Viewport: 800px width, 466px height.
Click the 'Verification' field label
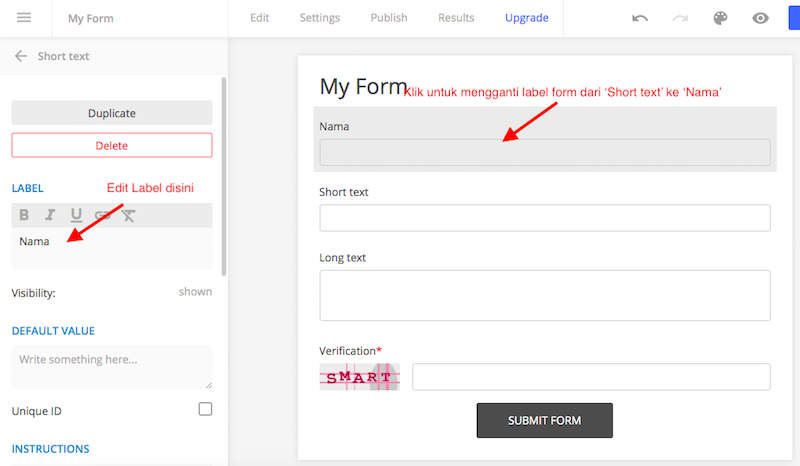pos(350,351)
